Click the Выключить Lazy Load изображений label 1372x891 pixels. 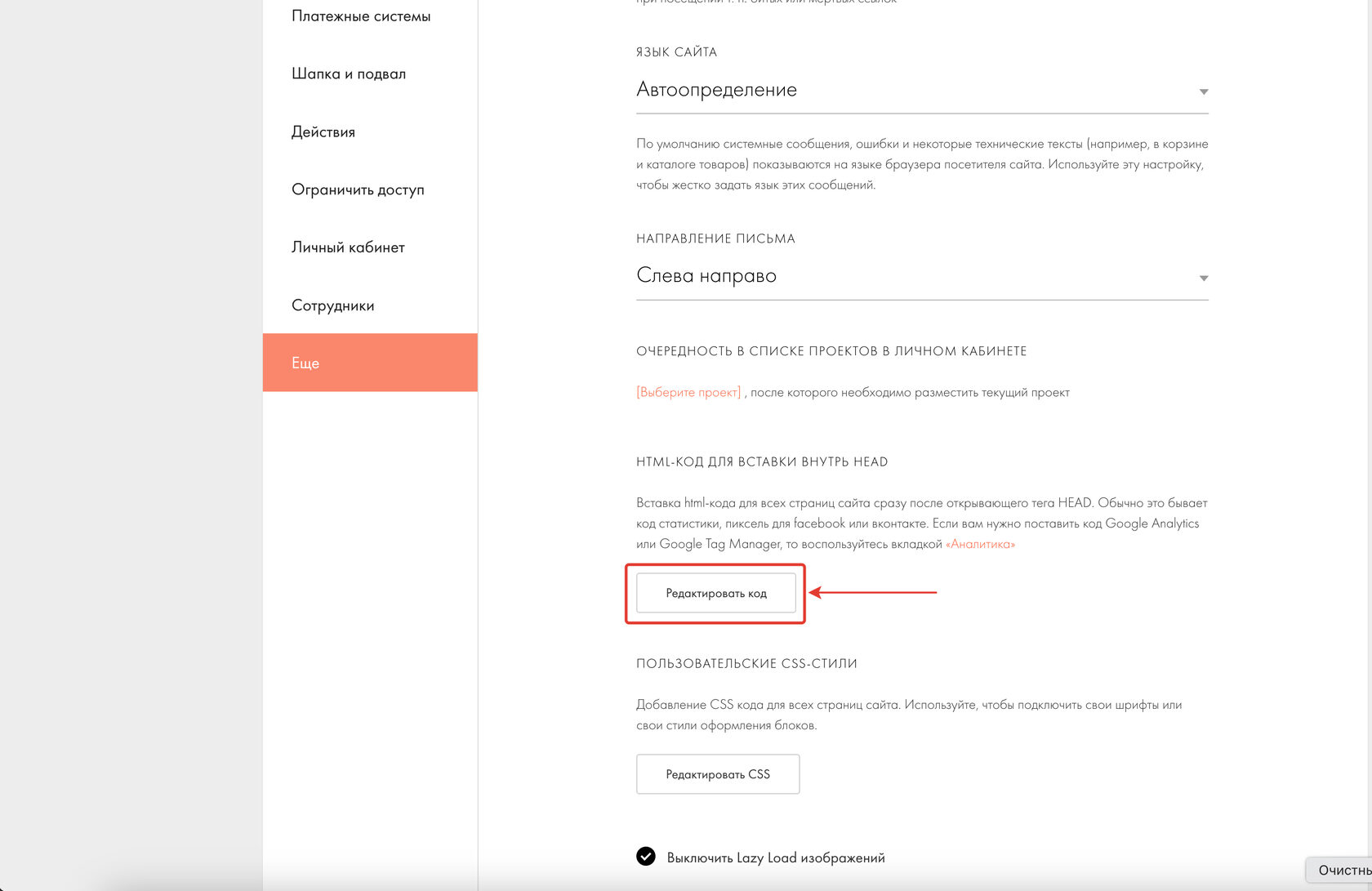[776, 858]
